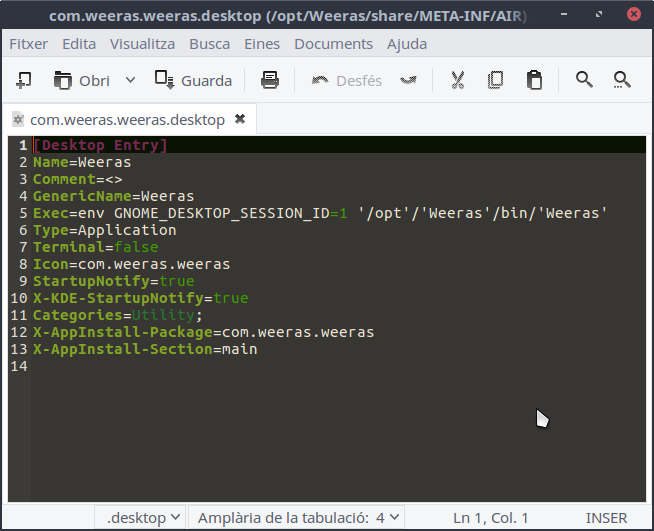Expand the recent files arrow beside Obri
The image size is (654, 531).
pyautogui.click(x=130, y=80)
